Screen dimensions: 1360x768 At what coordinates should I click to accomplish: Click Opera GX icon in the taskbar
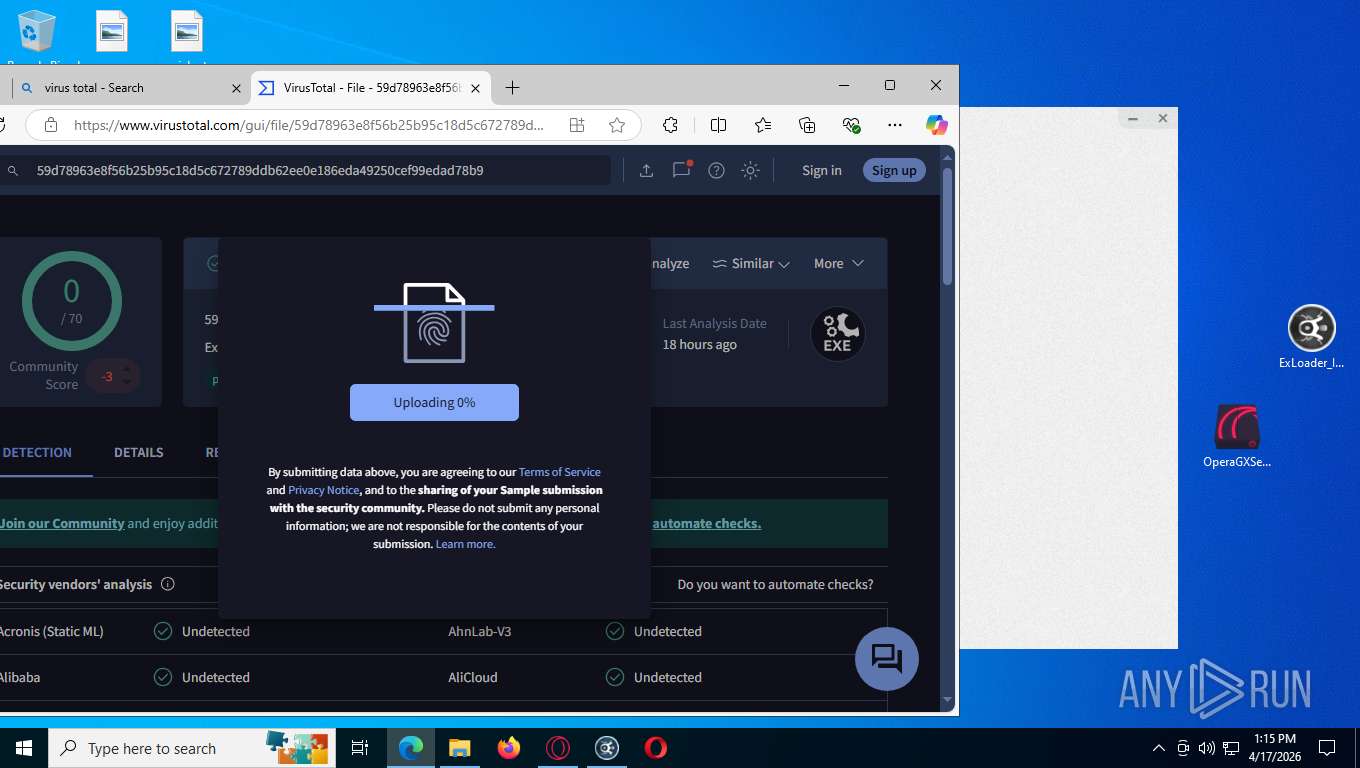click(558, 748)
